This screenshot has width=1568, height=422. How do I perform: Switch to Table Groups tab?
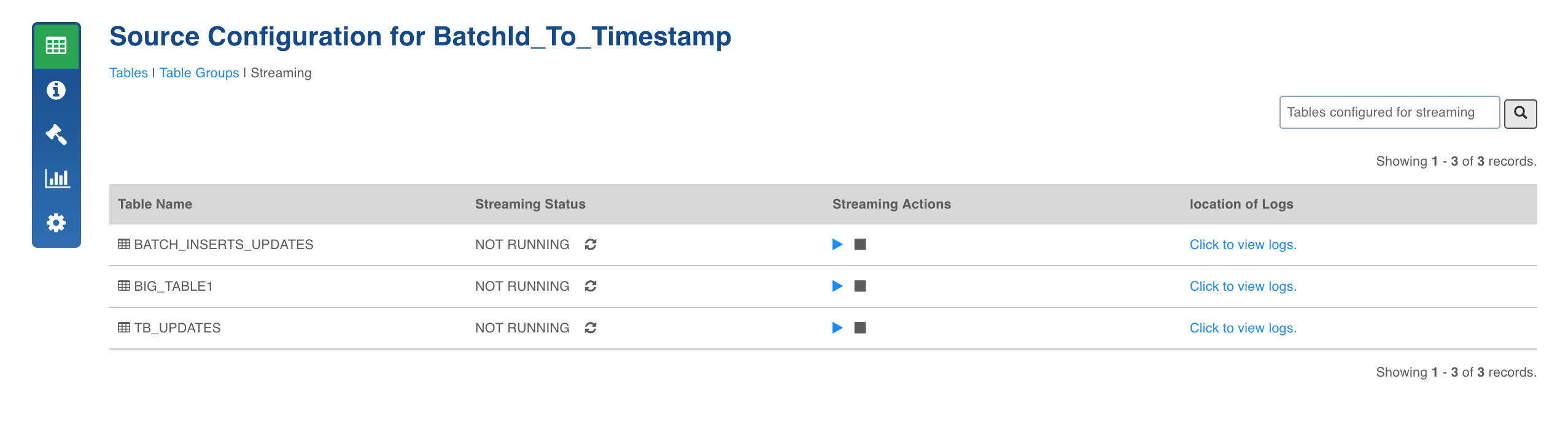(199, 73)
